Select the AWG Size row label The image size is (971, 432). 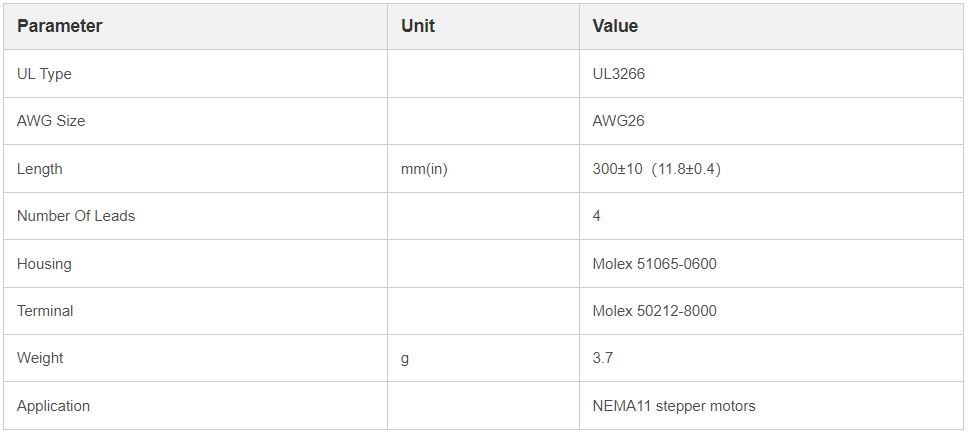click(x=51, y=121)
